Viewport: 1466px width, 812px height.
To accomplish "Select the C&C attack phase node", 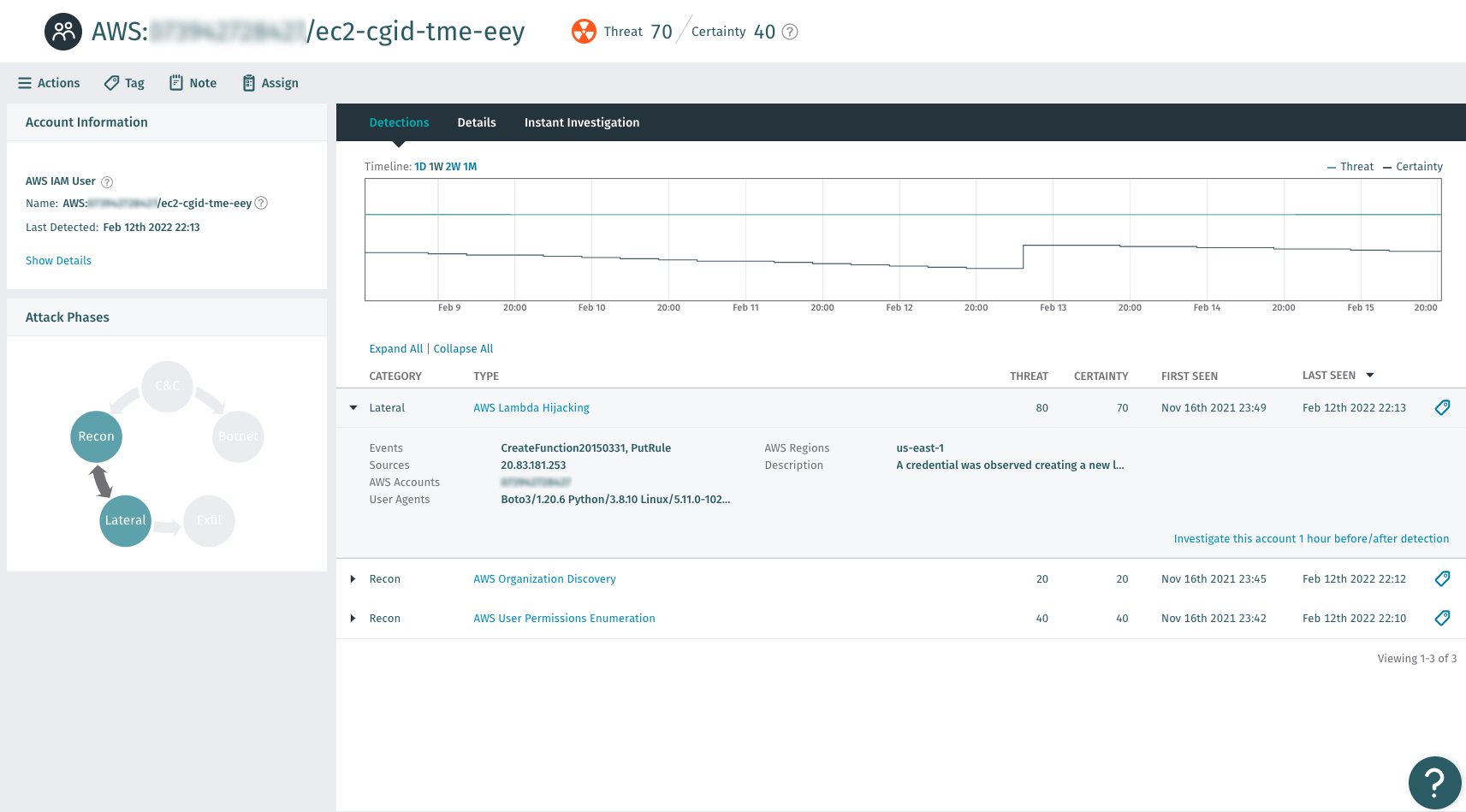I will pos(168,386).
